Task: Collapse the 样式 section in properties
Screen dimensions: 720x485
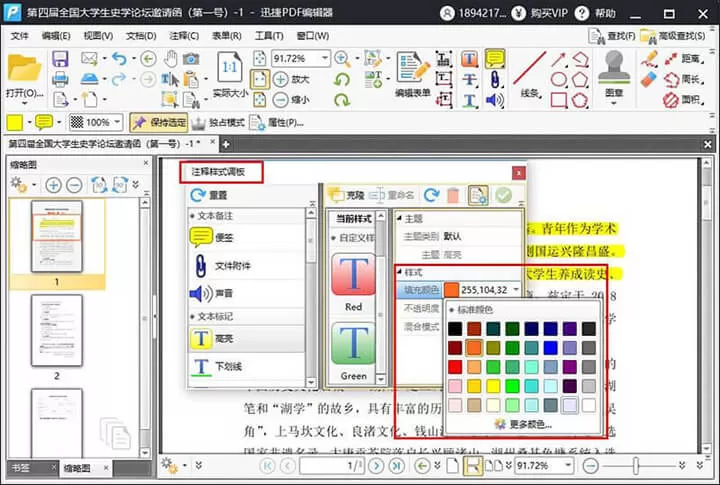Action: pos(399,272)
